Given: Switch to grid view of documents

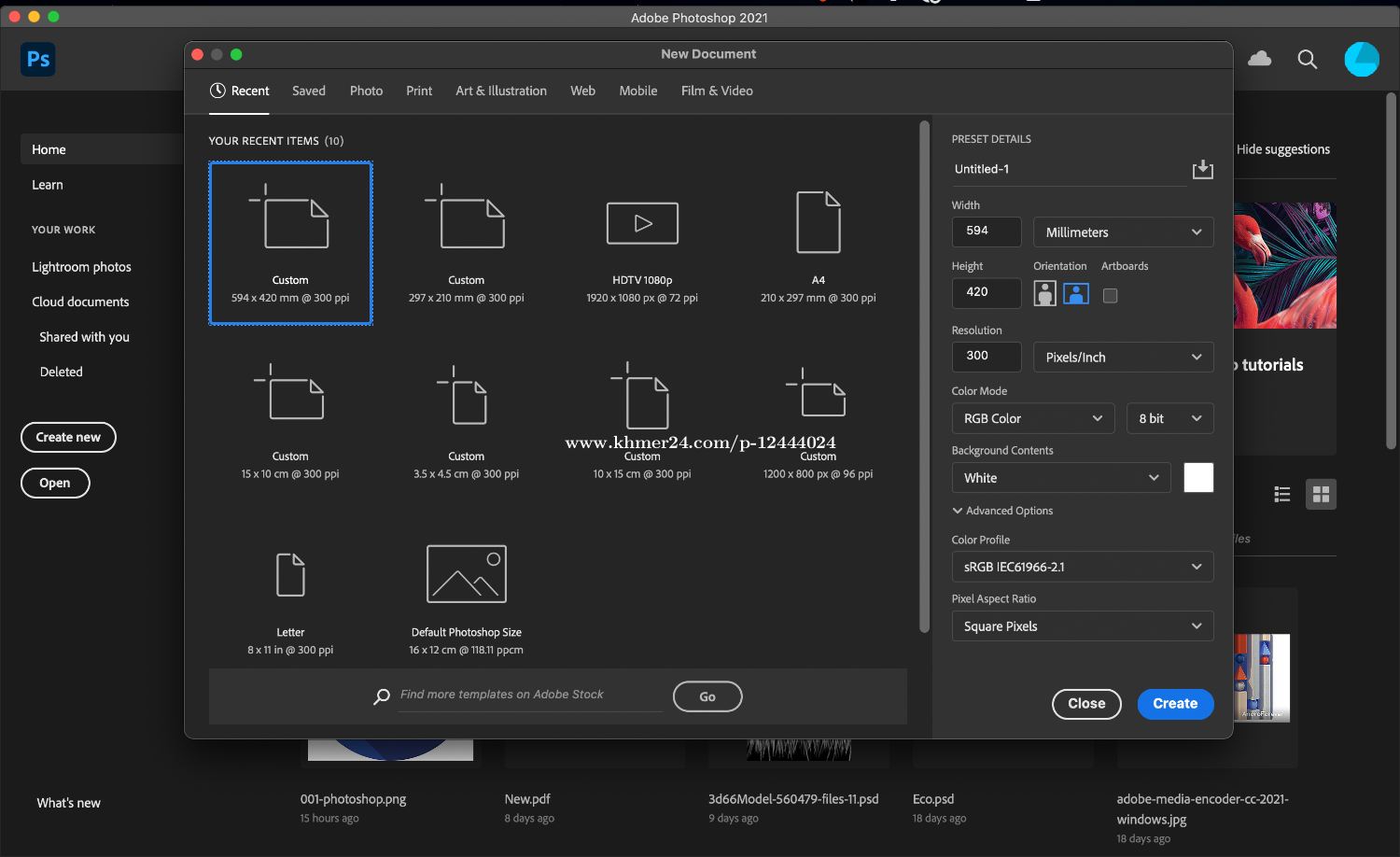Looking at the screenshot, I should pos(1321,494).
